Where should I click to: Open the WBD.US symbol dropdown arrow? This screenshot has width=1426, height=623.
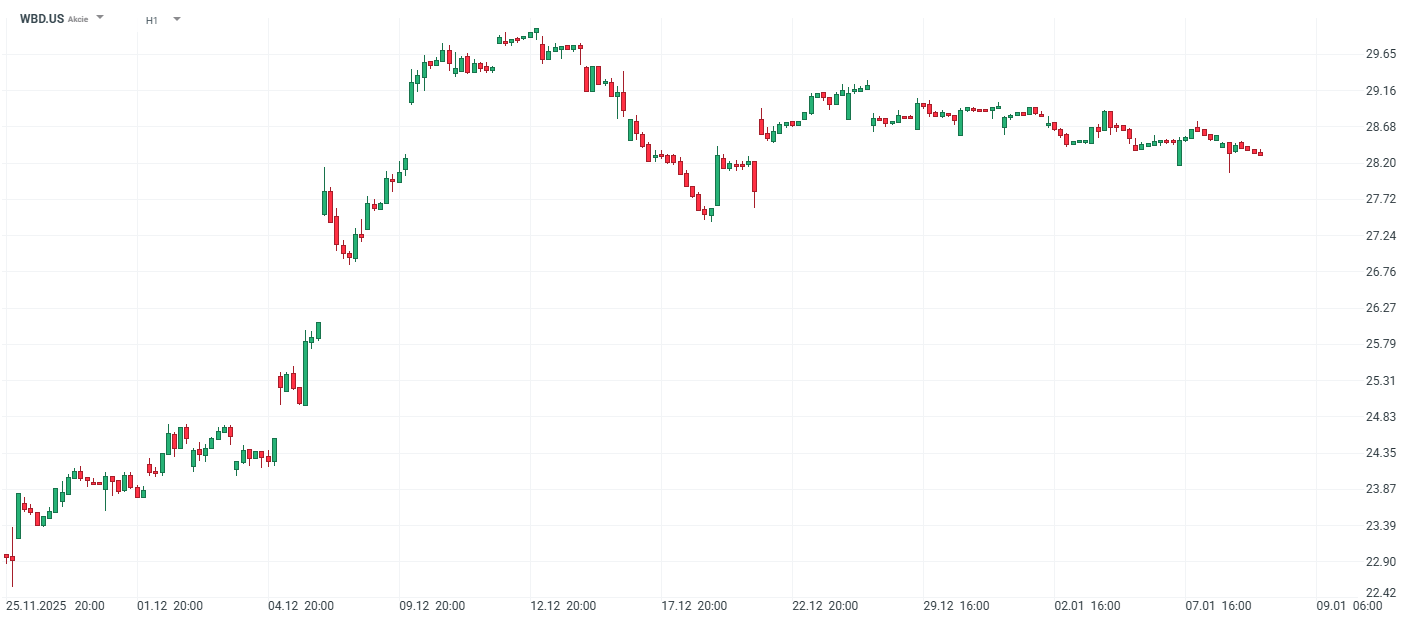[100, 18]
